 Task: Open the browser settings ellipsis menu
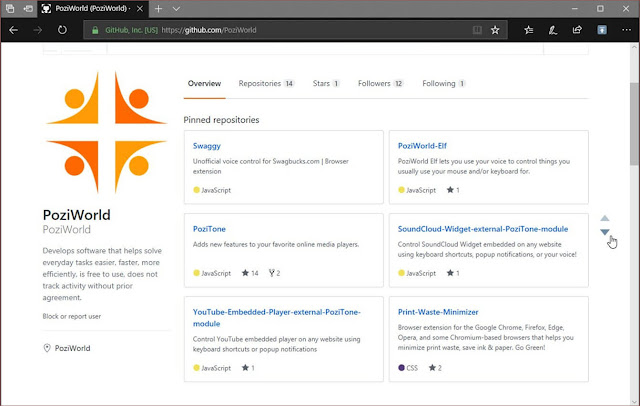tap(627, 30)
